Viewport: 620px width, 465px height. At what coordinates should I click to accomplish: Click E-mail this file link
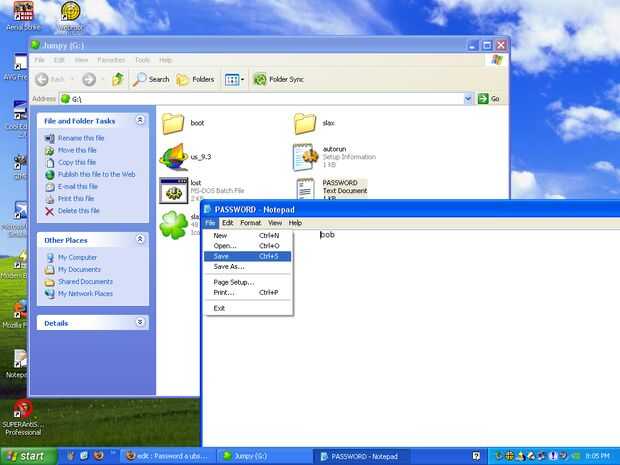(78, 187)
